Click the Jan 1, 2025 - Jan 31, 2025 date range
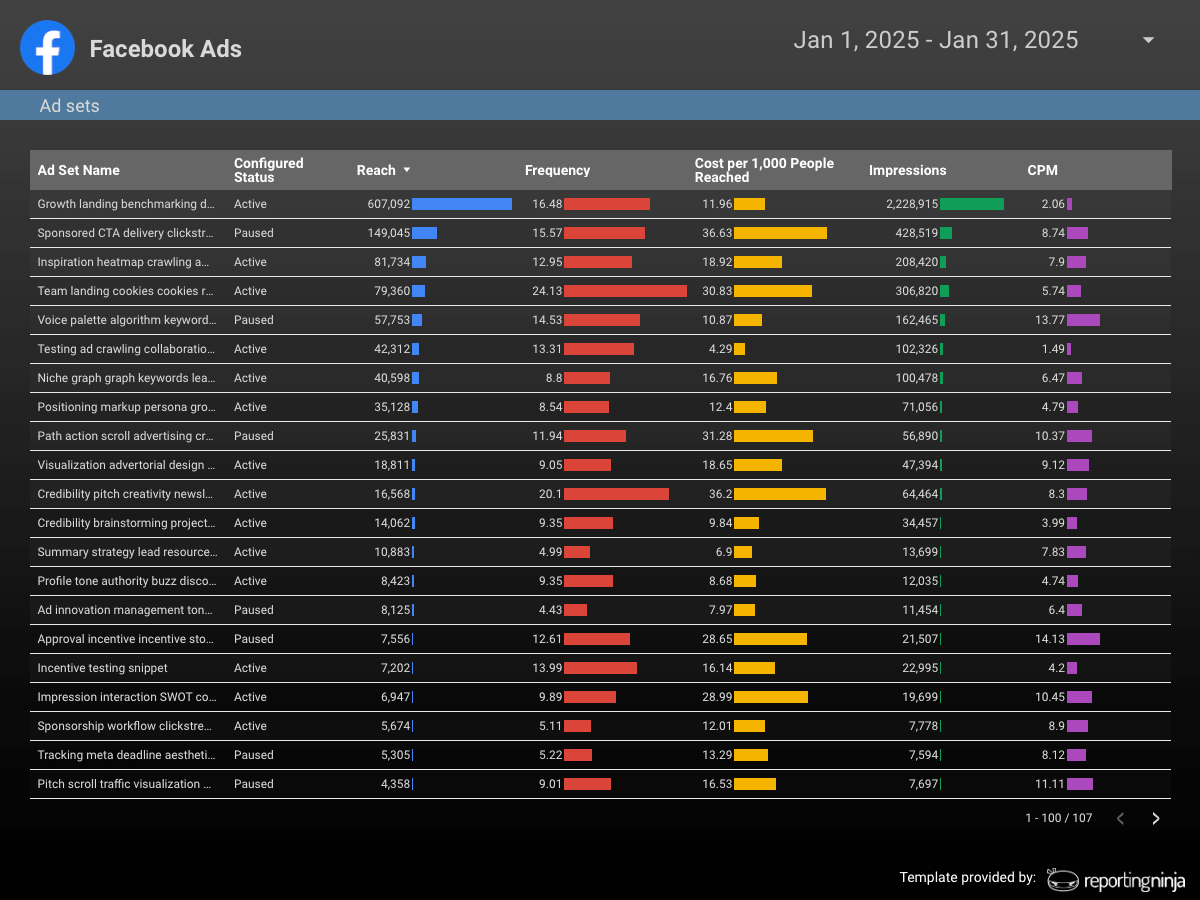This screenshot has height=900, width=1200. pyautogui.click(x=936, y=40)
